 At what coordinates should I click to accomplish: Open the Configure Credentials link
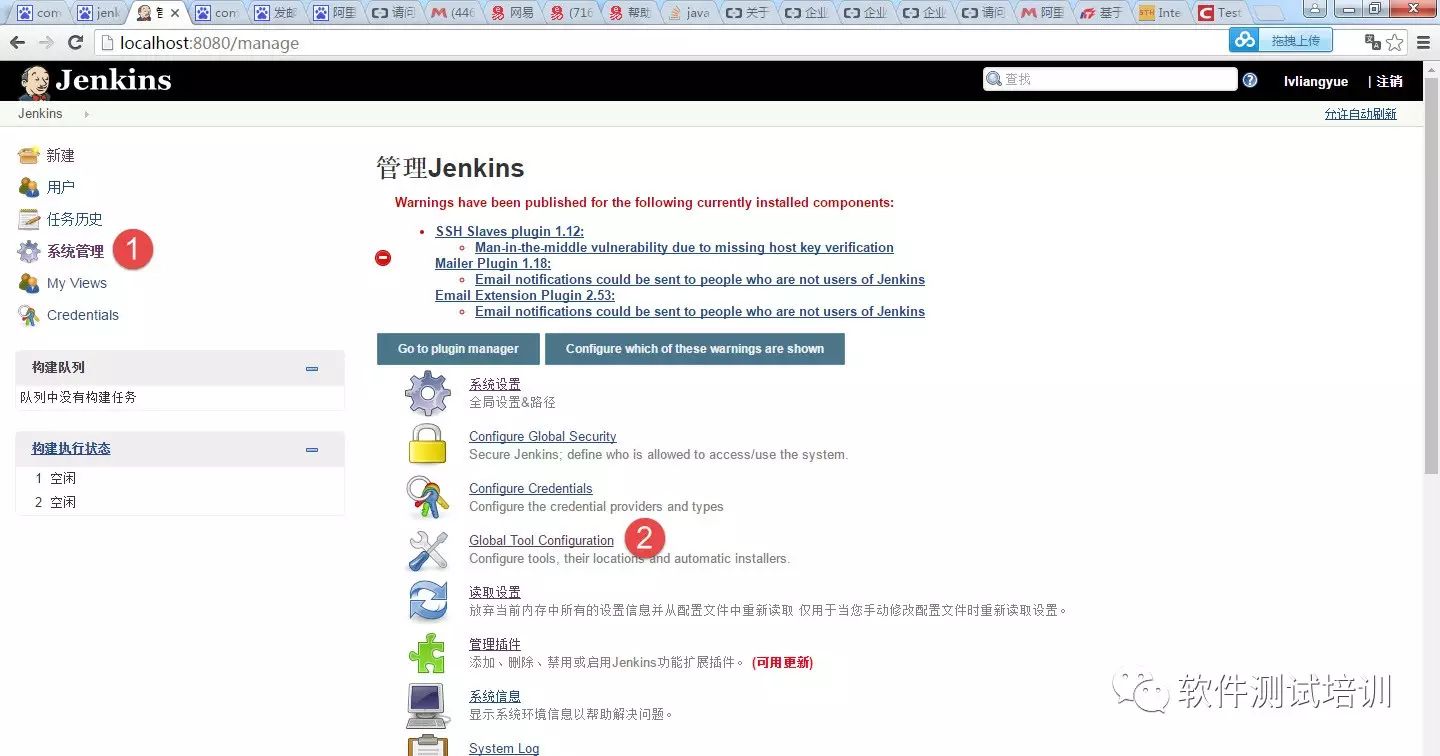pyautogui.click(x=531, y=488)
